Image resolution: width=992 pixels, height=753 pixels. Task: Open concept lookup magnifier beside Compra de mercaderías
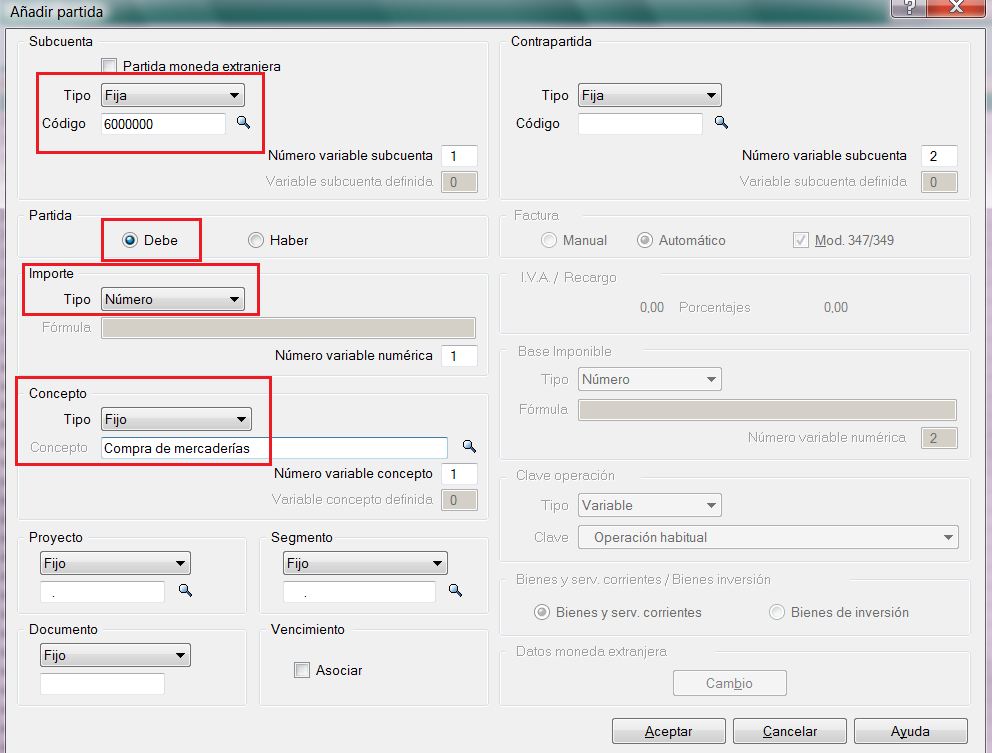point(468,447)
